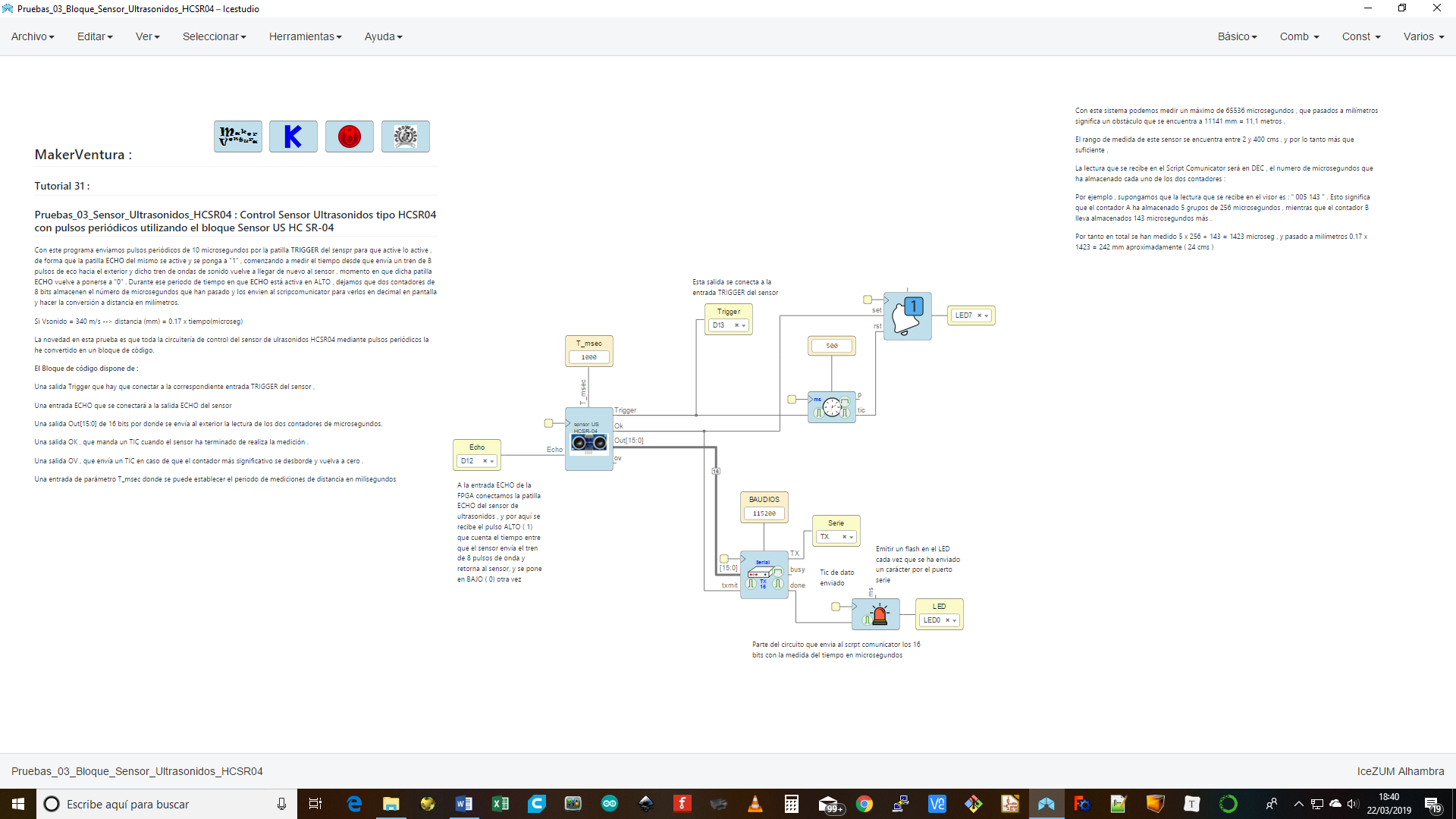Open LED7 output pin dropdown
This screenshot has height=819, width=1456.
click(987, 315)
